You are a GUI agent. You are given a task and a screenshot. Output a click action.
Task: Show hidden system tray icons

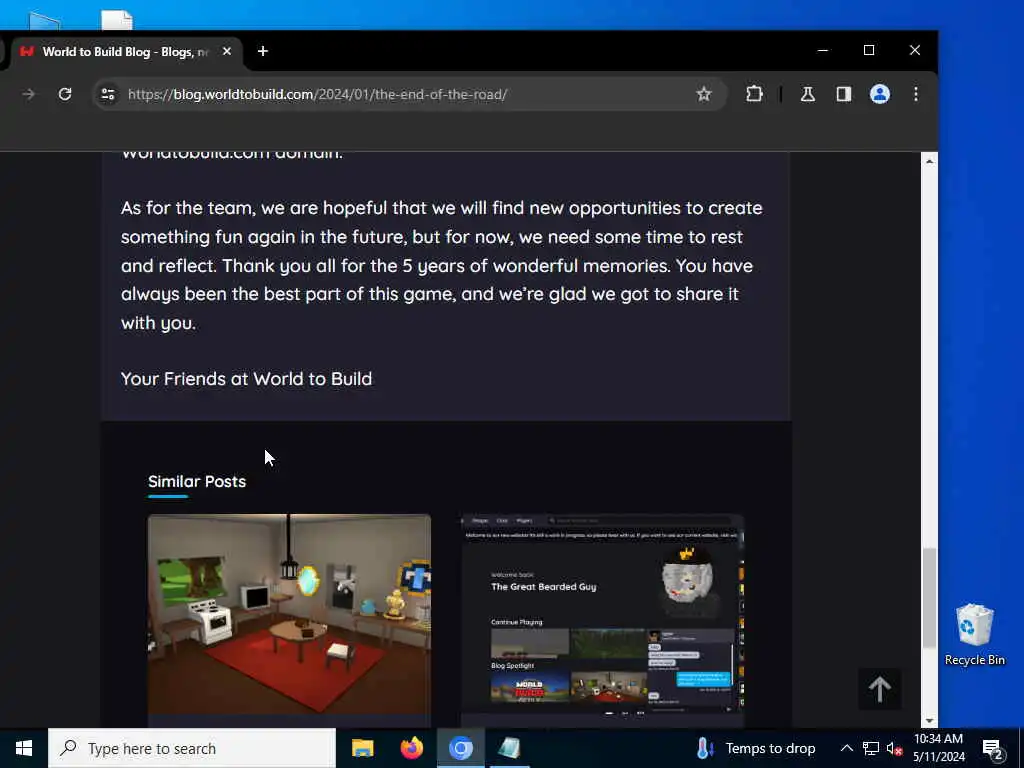coord(846,748)
